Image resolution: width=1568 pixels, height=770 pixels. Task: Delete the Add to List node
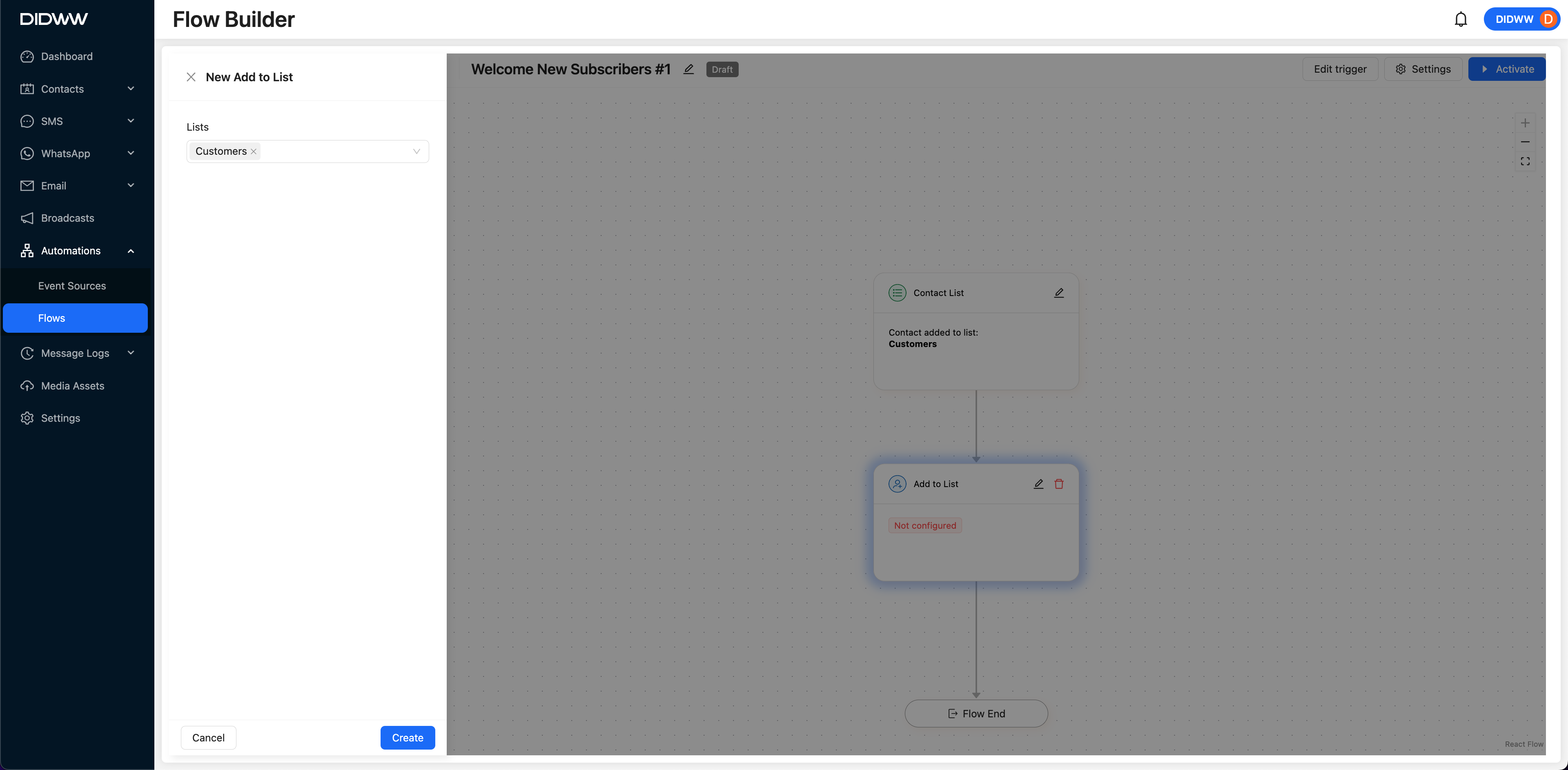coord(1058,484)
